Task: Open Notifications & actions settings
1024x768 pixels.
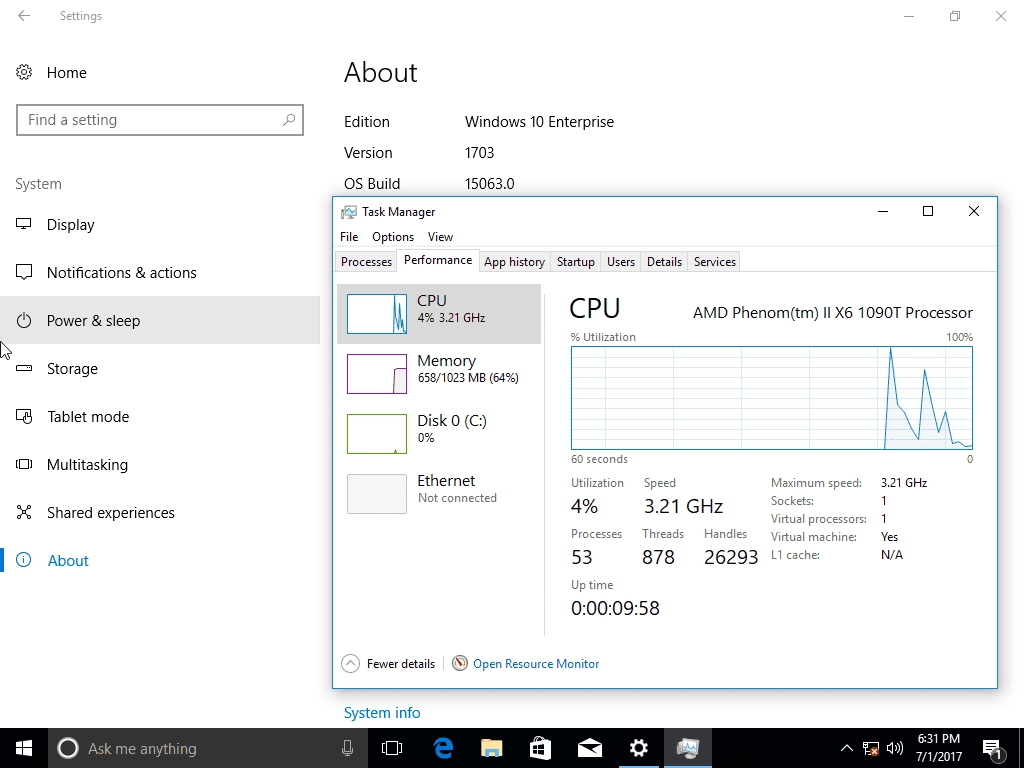Action: pyautogui.click(x=160, y=272)
